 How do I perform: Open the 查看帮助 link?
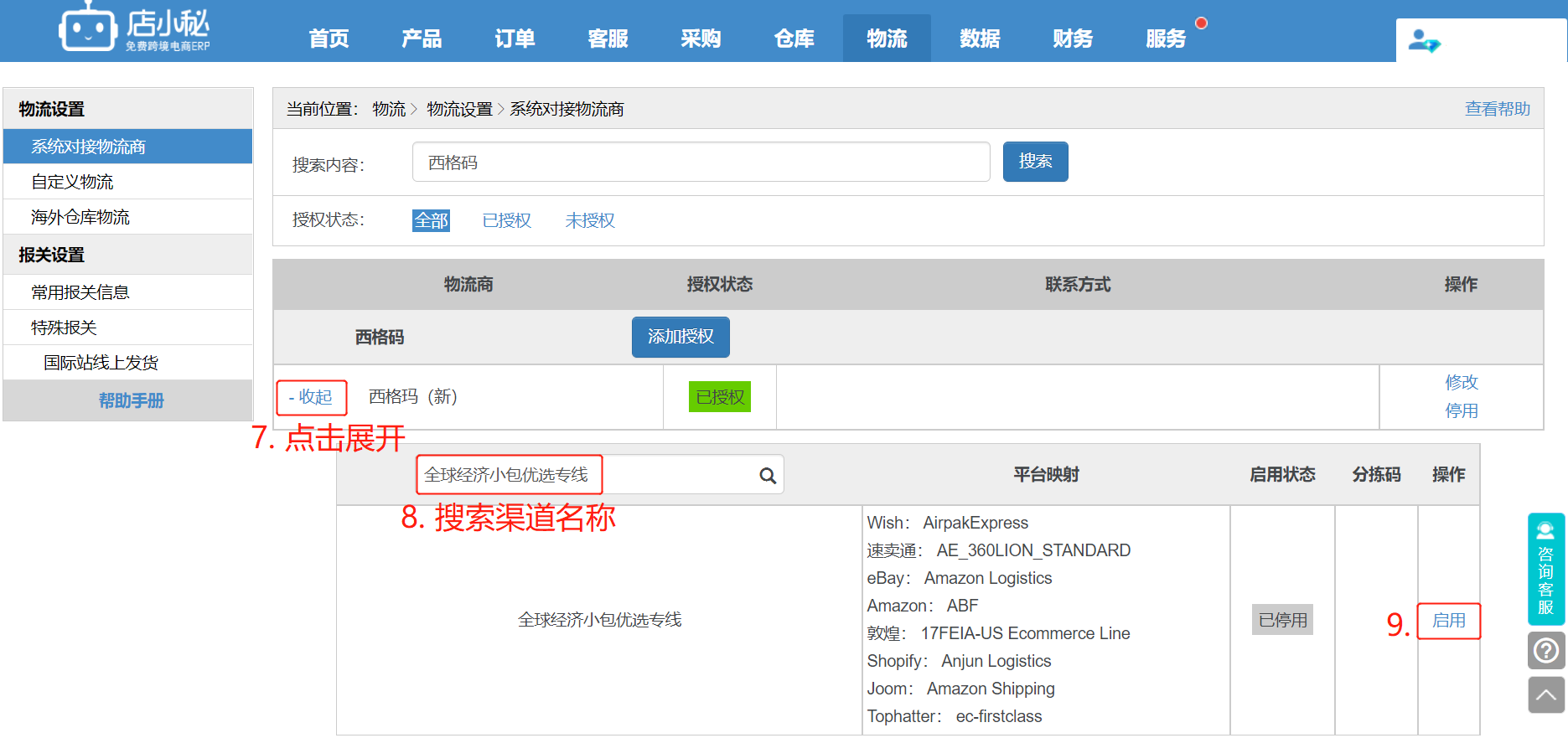pos(1497,109)
